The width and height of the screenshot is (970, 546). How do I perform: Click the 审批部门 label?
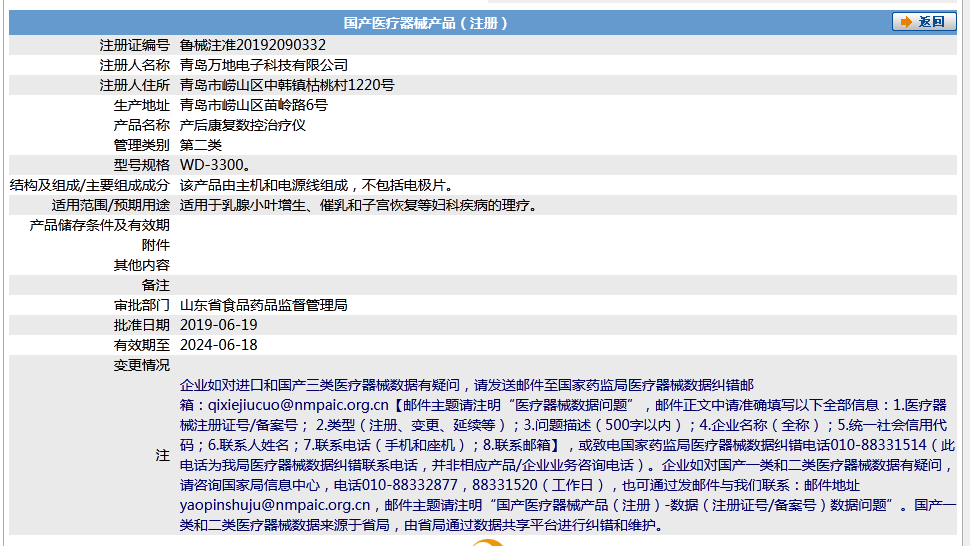(x=141, y=305)
